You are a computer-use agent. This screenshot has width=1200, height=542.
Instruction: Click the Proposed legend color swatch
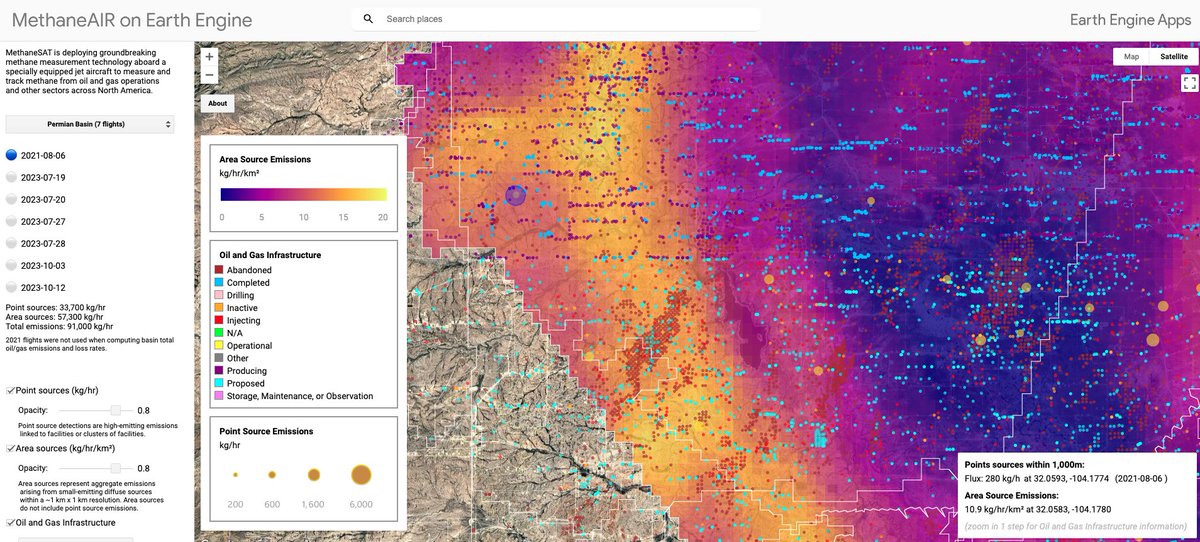tap(219, 383)
